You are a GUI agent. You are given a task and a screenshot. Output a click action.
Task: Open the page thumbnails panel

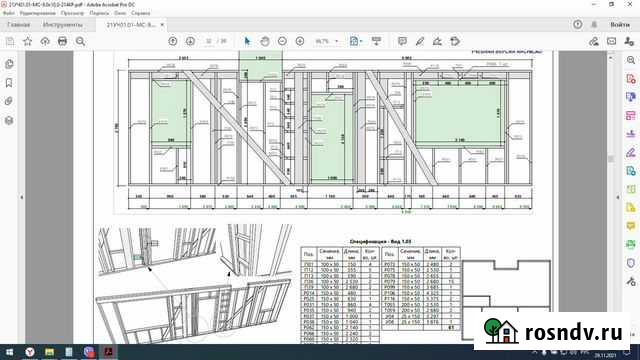(9, 64)
